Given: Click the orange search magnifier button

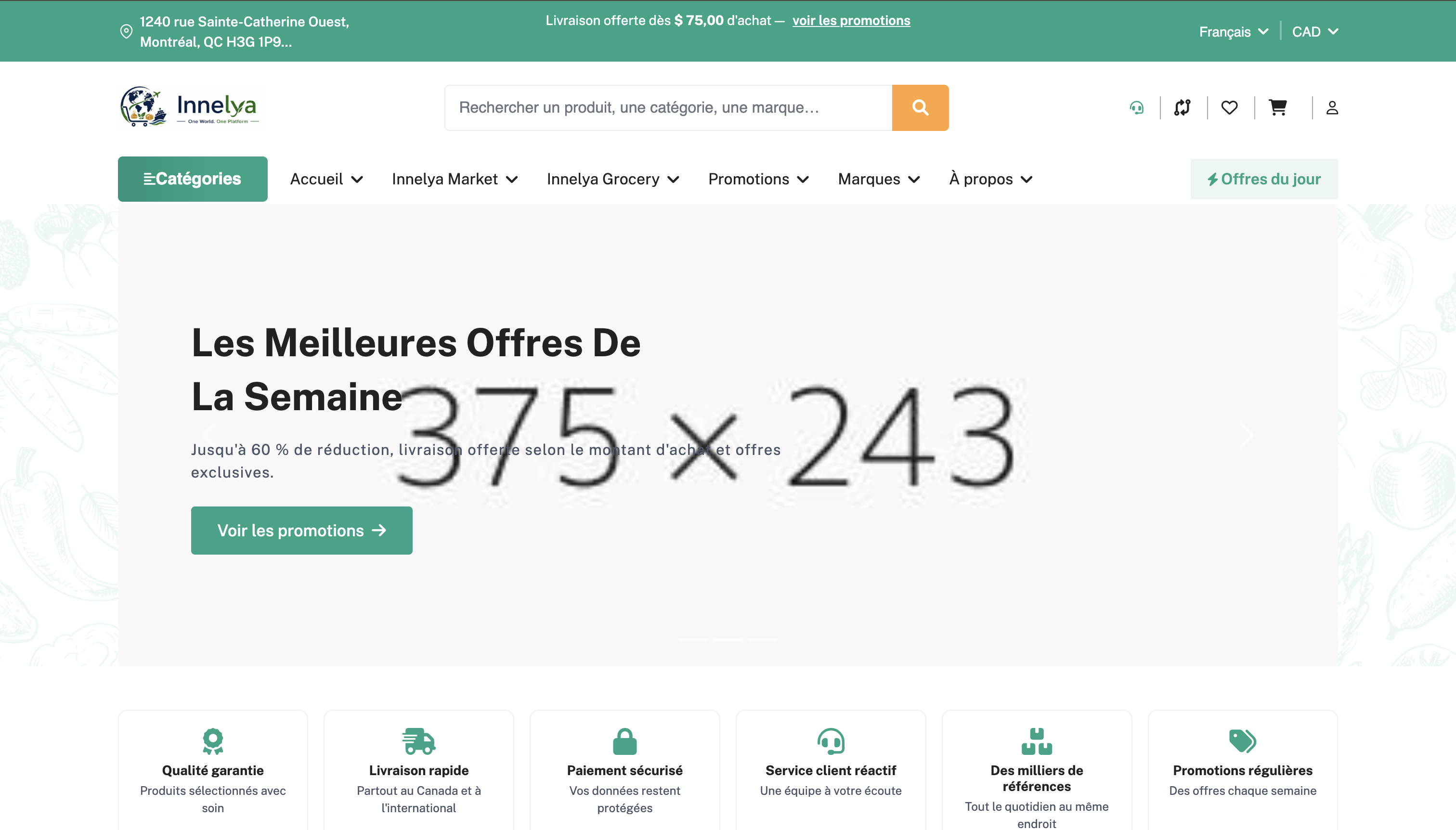Looking at the screenshot, I should (920, 108).
